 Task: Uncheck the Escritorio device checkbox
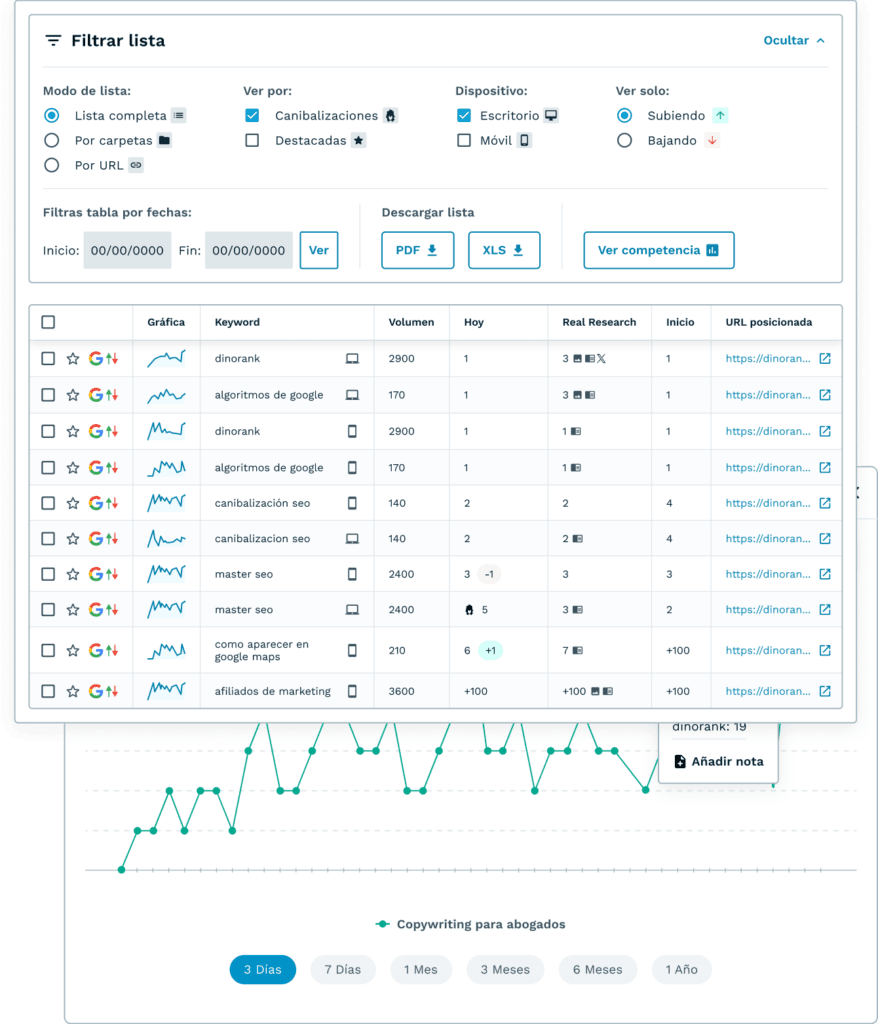click(464, 116)
